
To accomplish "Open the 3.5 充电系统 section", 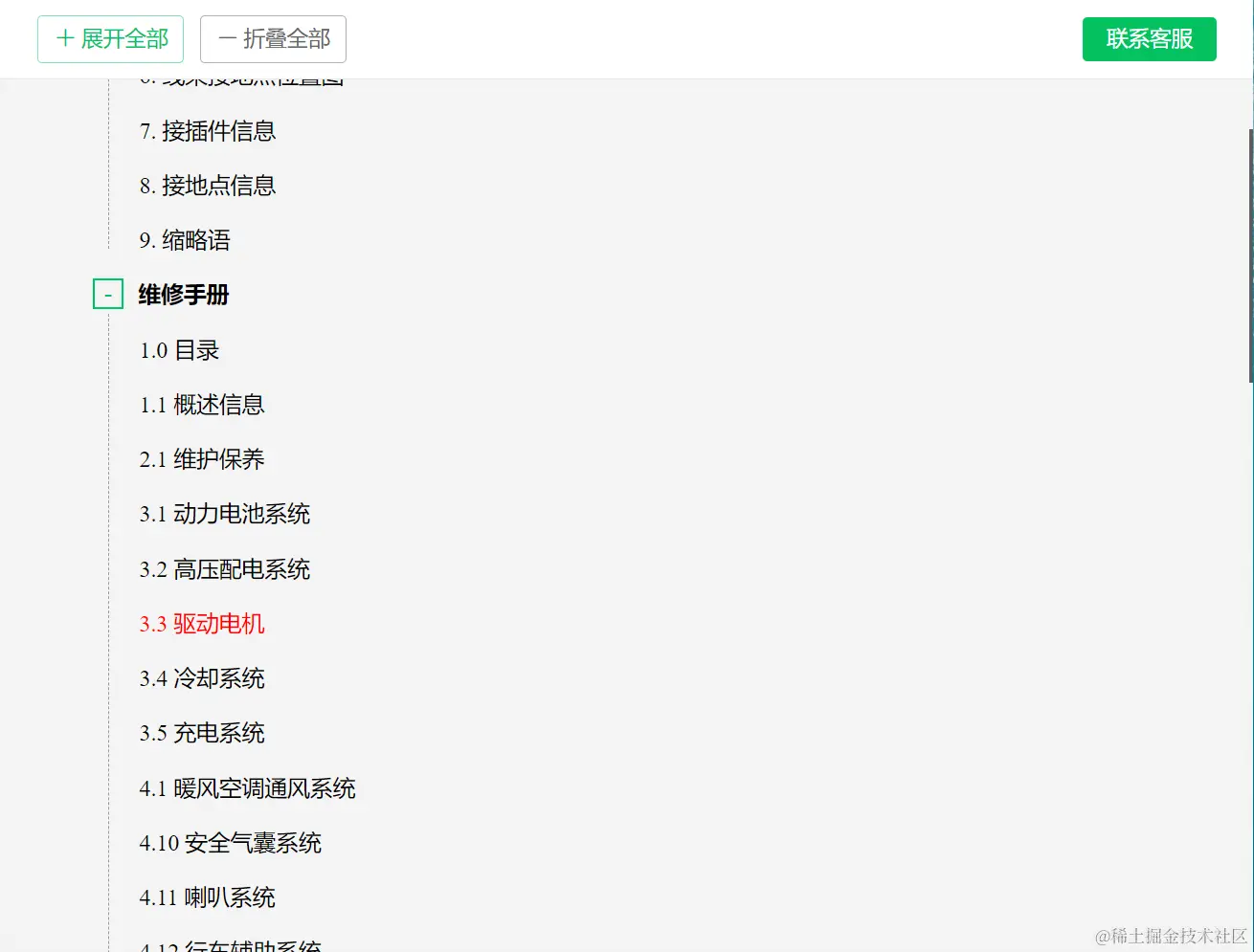I will coord(202,733).
